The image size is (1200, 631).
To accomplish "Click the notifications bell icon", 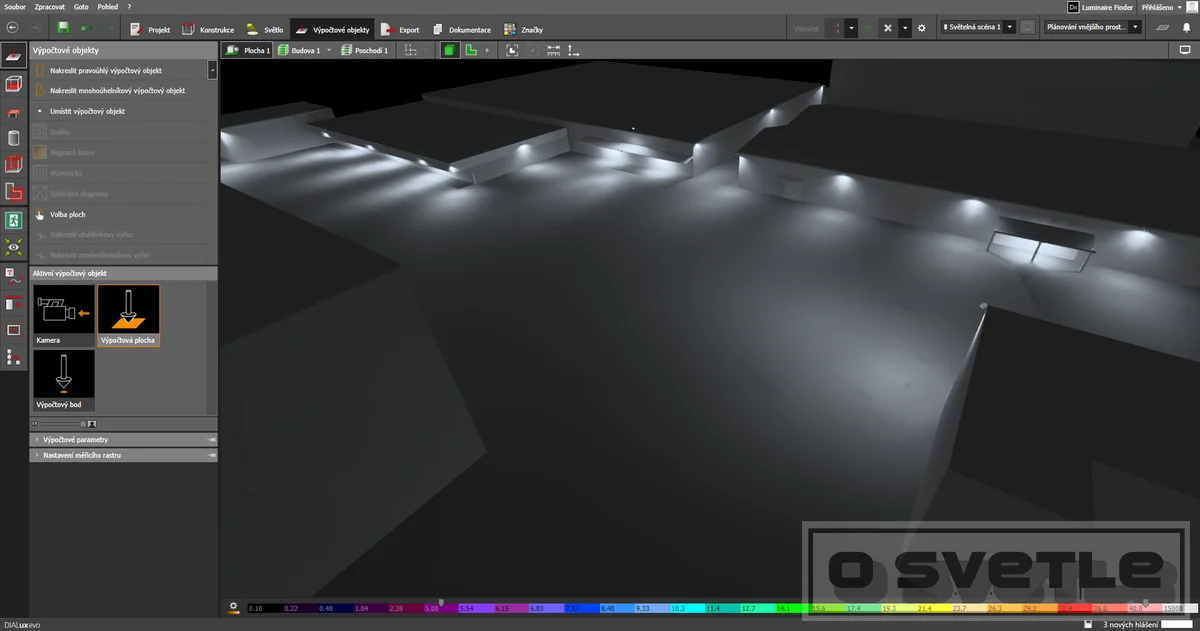I will (1186, 28).
